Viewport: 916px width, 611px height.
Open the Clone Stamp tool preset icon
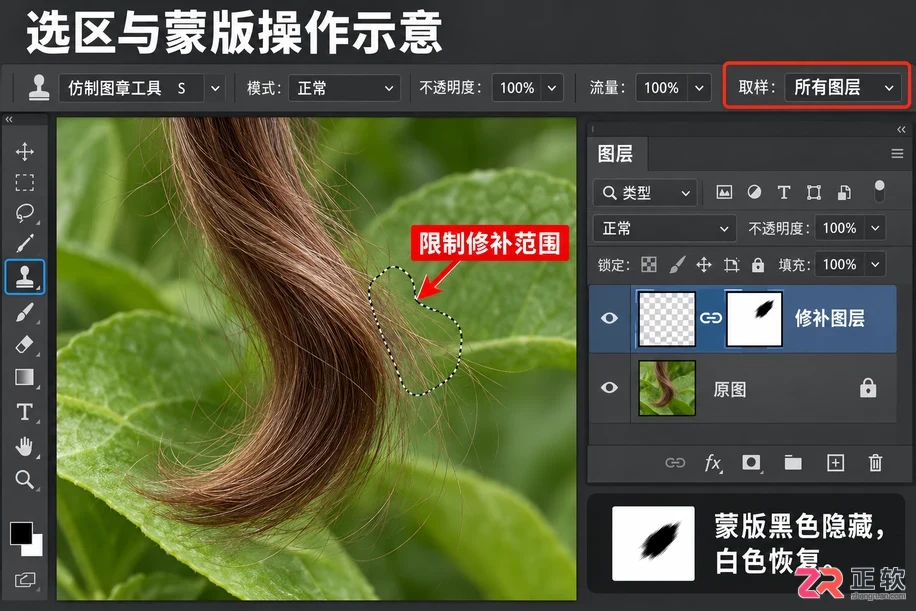click(39, 88)
